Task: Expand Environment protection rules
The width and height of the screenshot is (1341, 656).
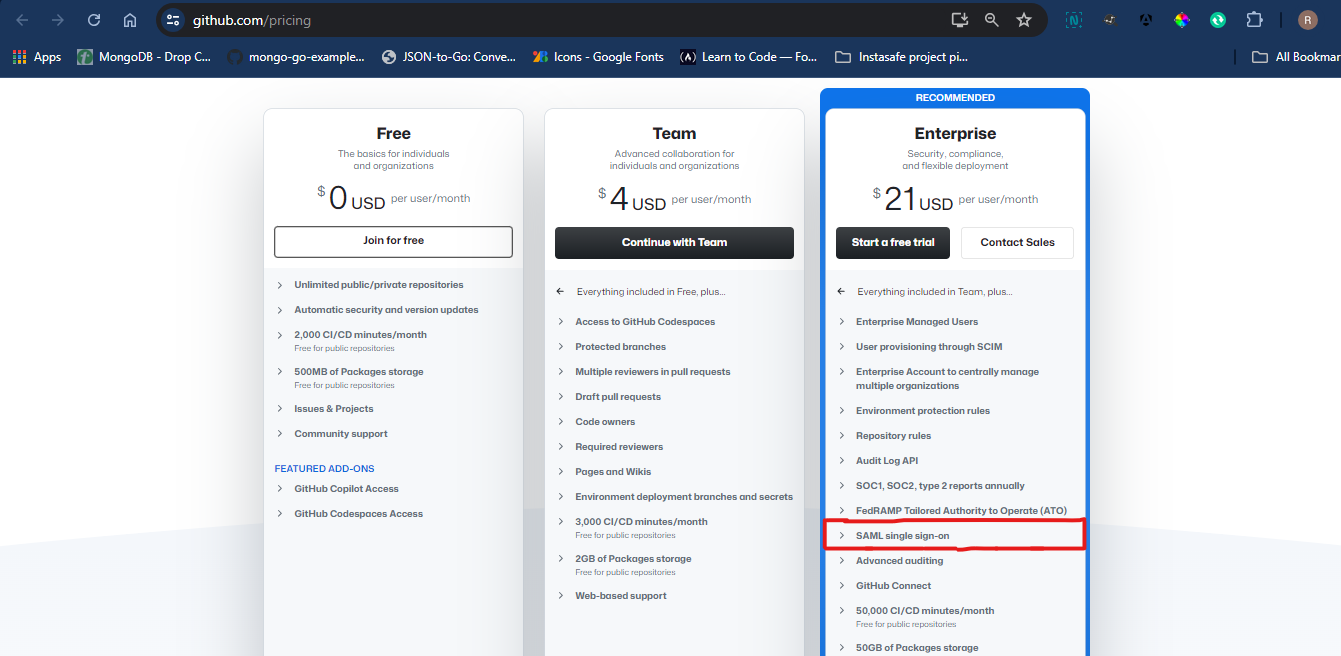Action: click(x=914, y=411)
